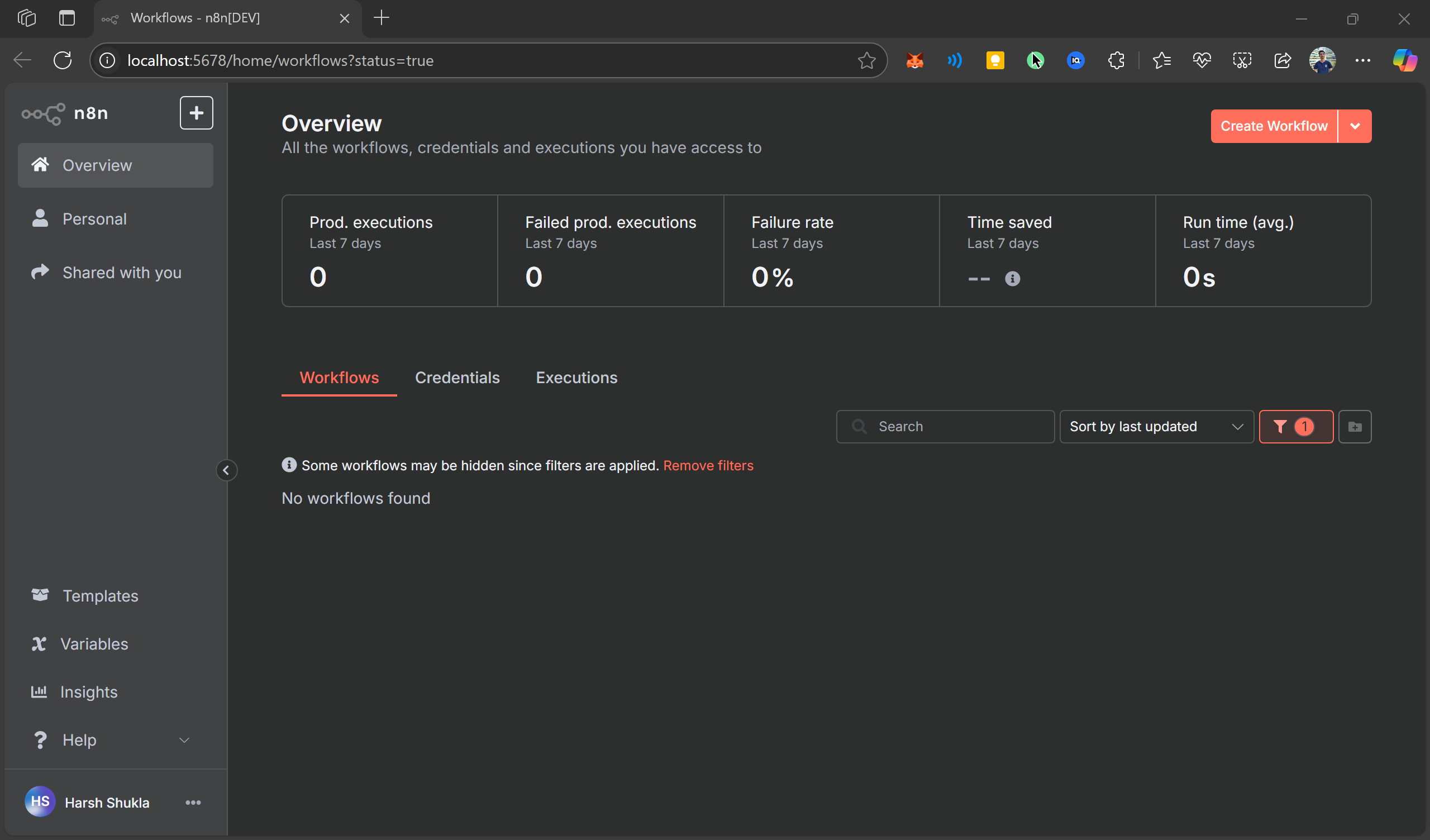Open the Overview sidebar item

pyautogui.click(x=115, y=165)
